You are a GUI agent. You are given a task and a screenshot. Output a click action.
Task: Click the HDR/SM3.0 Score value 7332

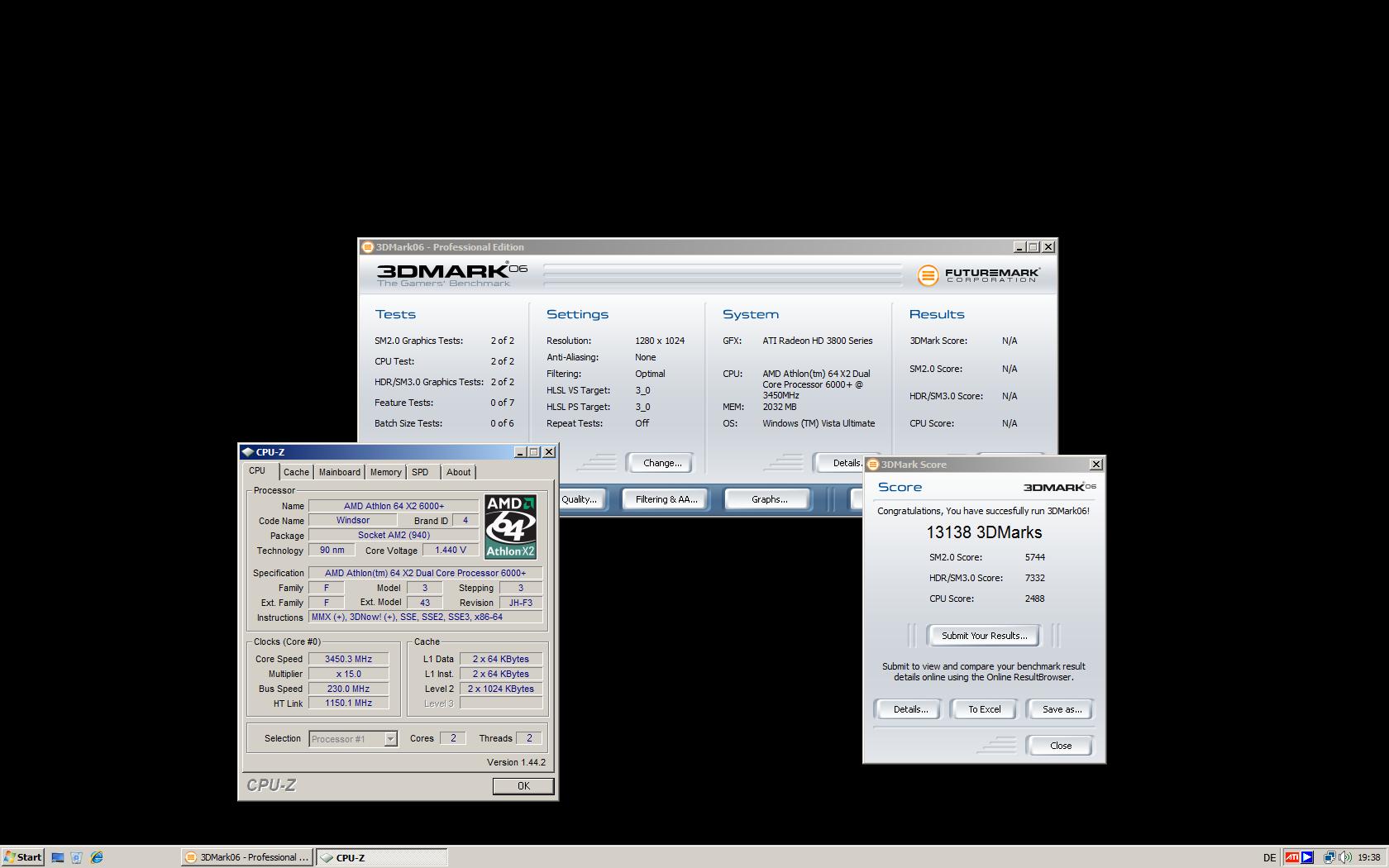pos(1034,578)
